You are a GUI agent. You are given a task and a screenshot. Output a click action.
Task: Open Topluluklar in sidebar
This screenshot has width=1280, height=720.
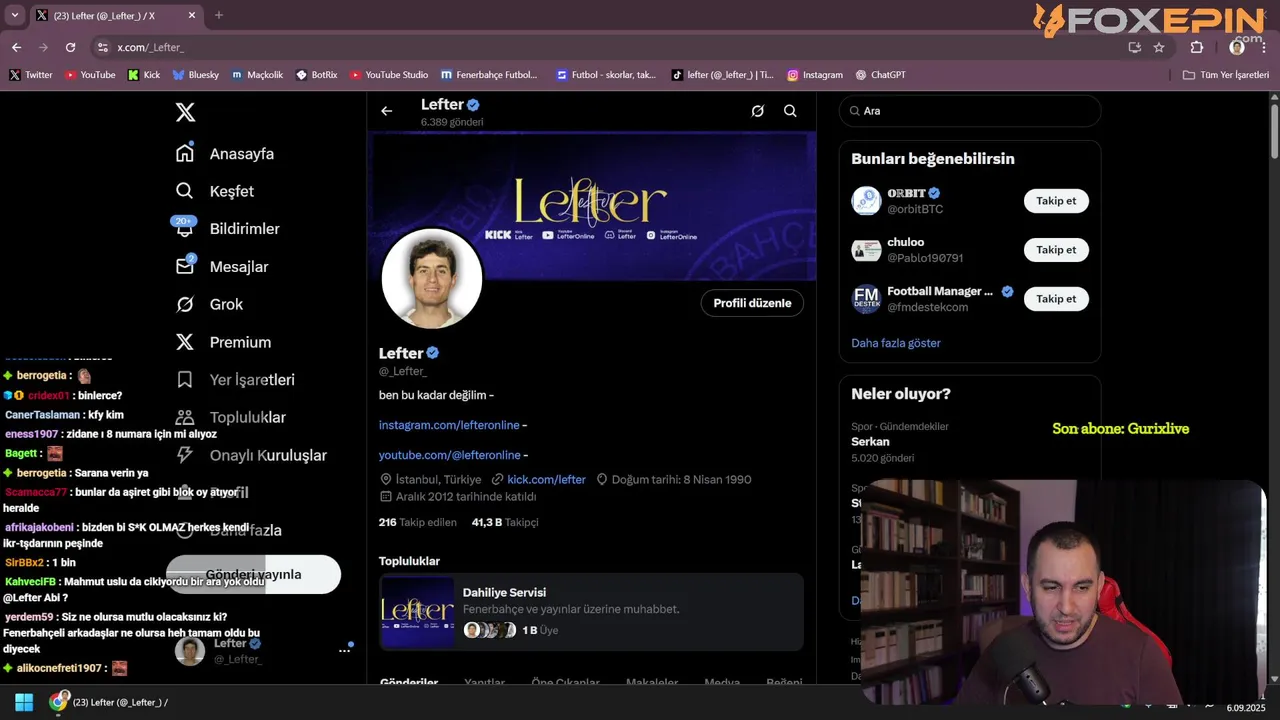coord(230,417)
